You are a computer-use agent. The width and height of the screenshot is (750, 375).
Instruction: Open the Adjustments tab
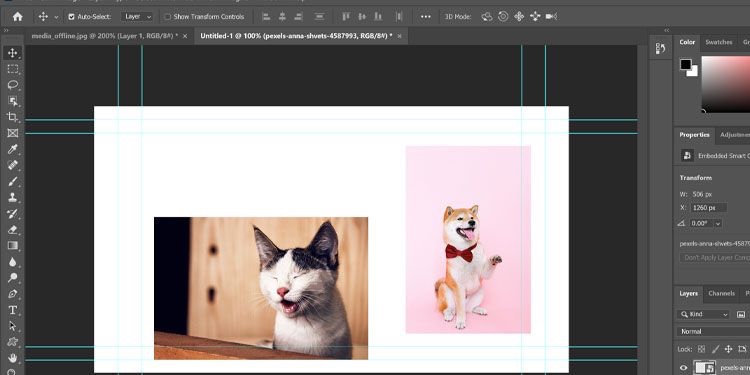click(734, 135)
